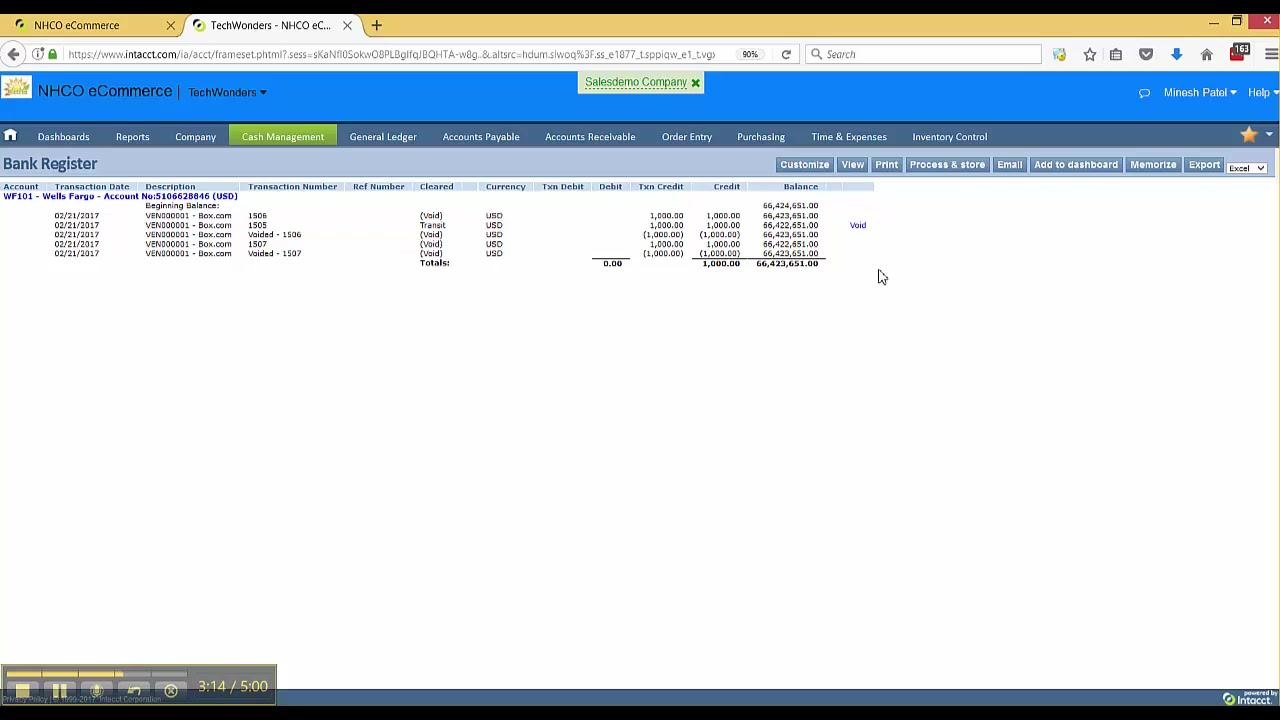
Task: Click the browser home button icon
Action: pos(1206,54)
